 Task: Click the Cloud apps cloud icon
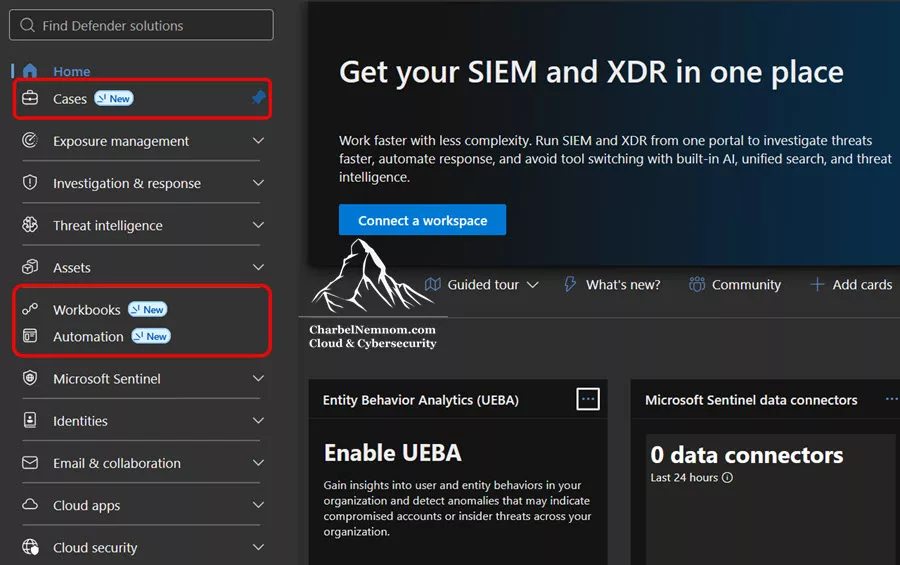30,504
